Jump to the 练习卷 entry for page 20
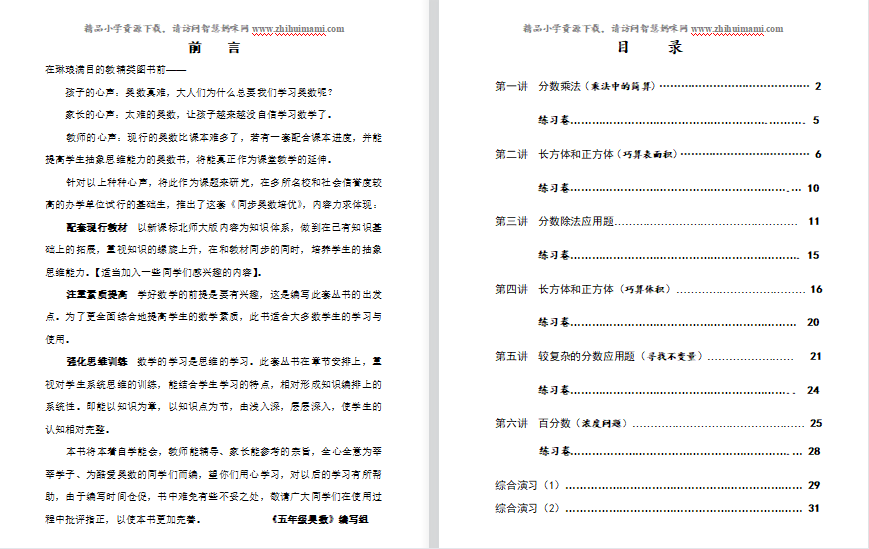Screen dimensions: 869x549 (x=555, y=323)
